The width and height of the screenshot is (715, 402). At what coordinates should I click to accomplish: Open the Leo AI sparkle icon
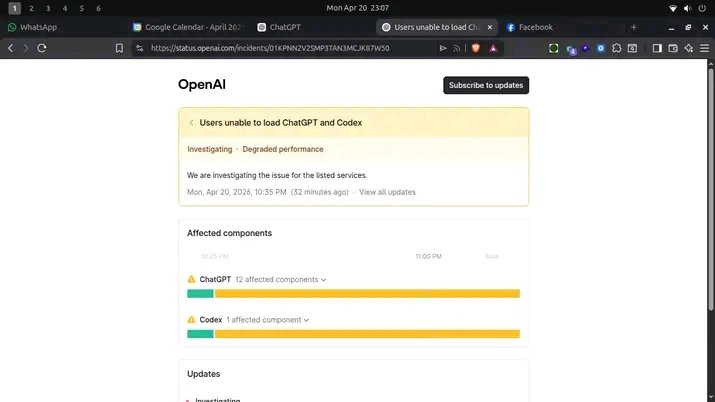[x=689, y=48]
